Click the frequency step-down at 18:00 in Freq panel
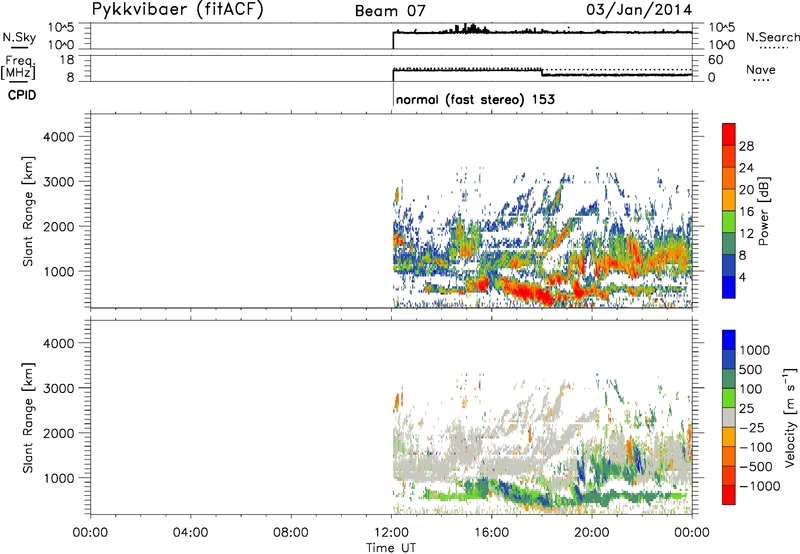The width and height of the screenshot is (800, 554). click(x=541, y=72)
